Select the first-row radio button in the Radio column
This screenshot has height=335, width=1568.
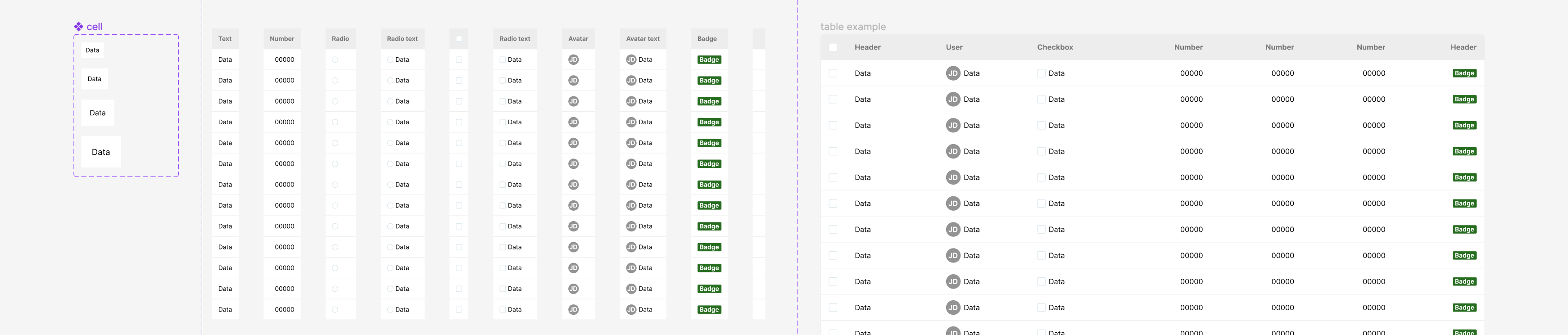tap(335, 60)
